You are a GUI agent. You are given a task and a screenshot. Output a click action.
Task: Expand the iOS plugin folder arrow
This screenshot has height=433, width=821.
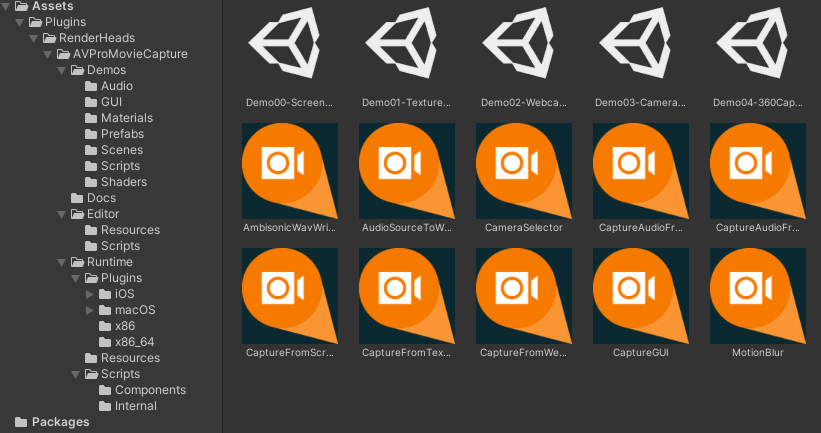91,294
